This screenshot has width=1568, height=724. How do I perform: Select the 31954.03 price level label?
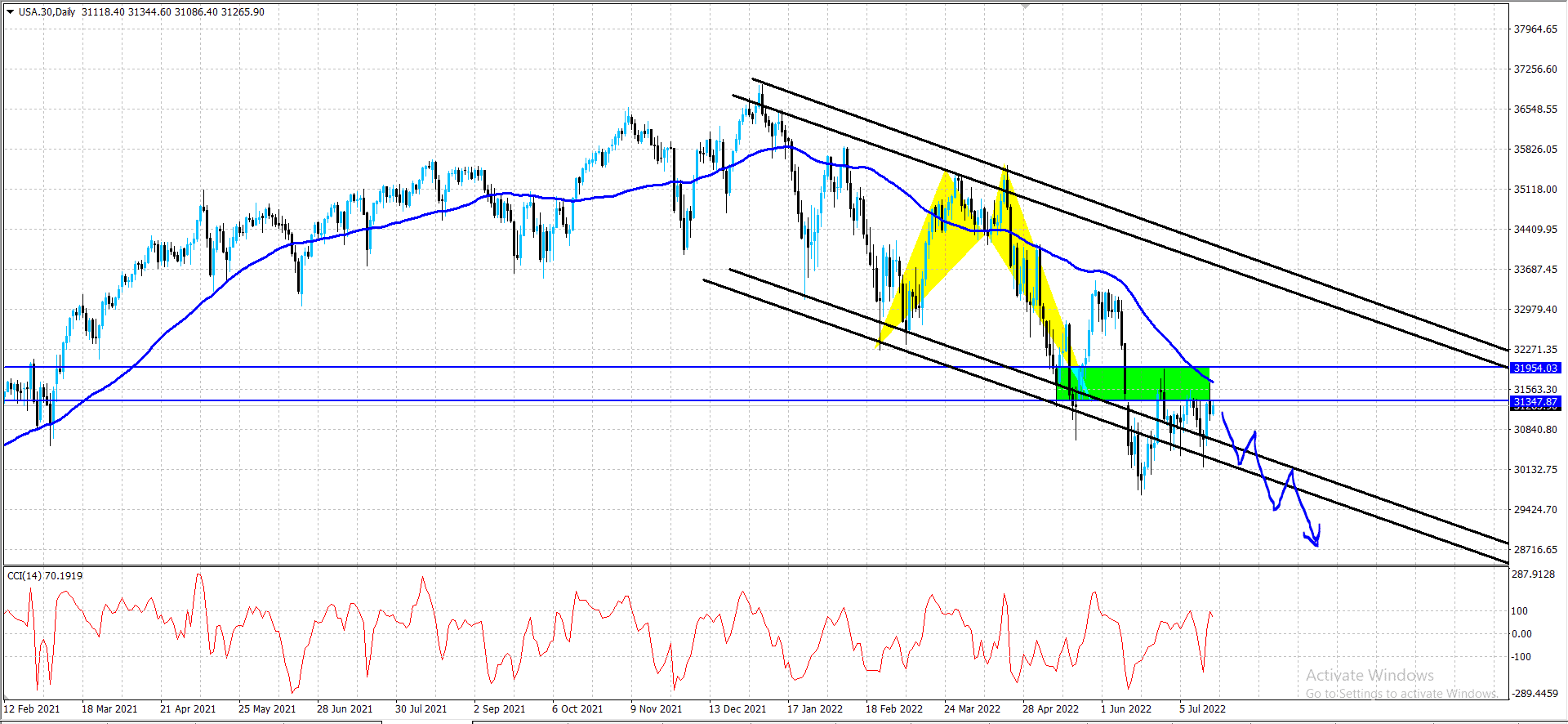click(1535, 369)
